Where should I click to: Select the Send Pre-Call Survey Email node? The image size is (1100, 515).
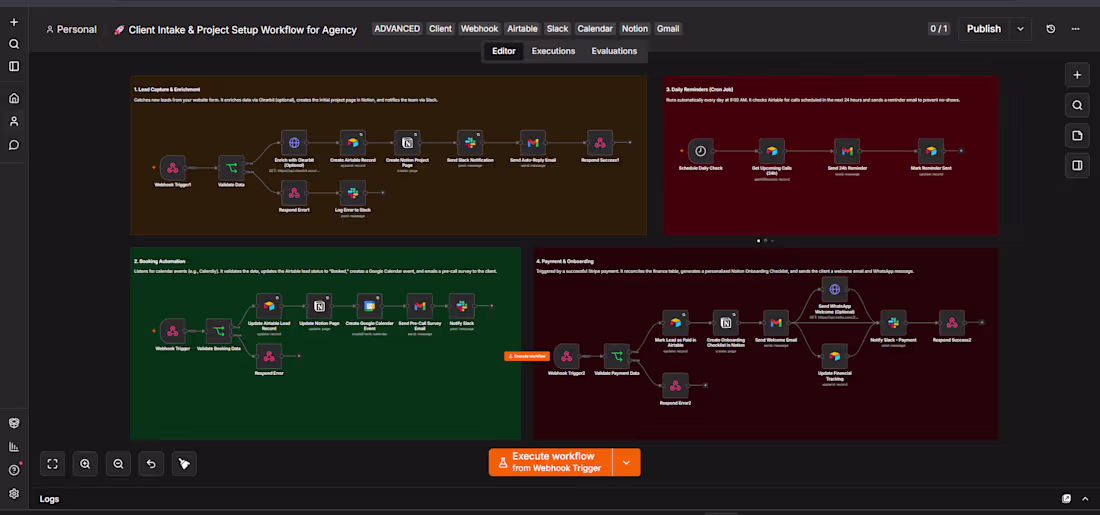[x=420, y=306]
